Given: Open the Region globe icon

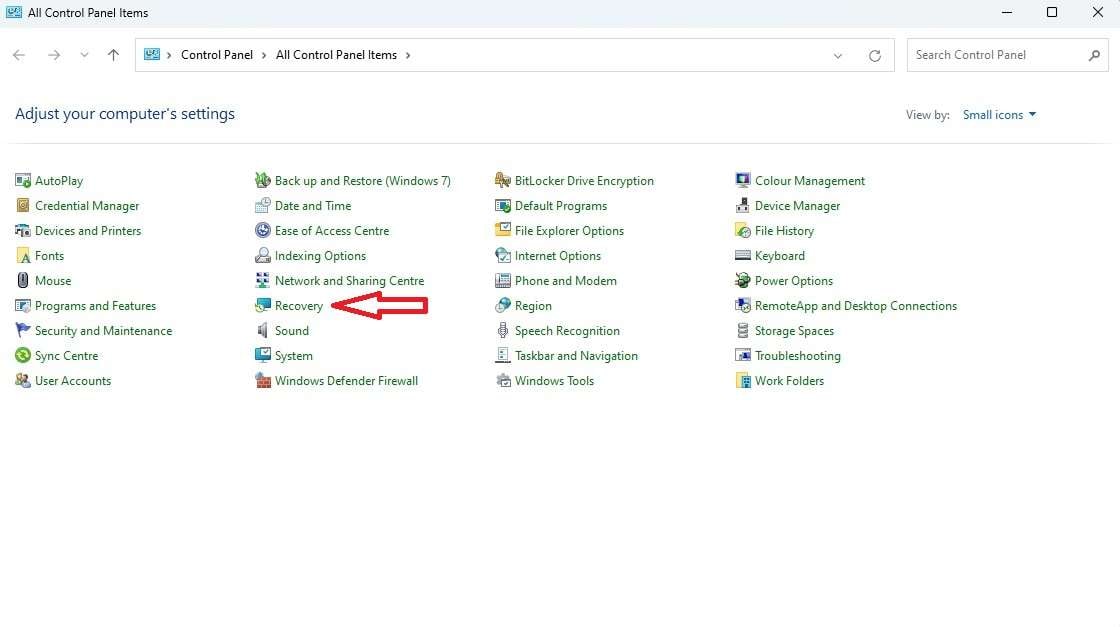Looking at the screenshot, I should (503, 306).
